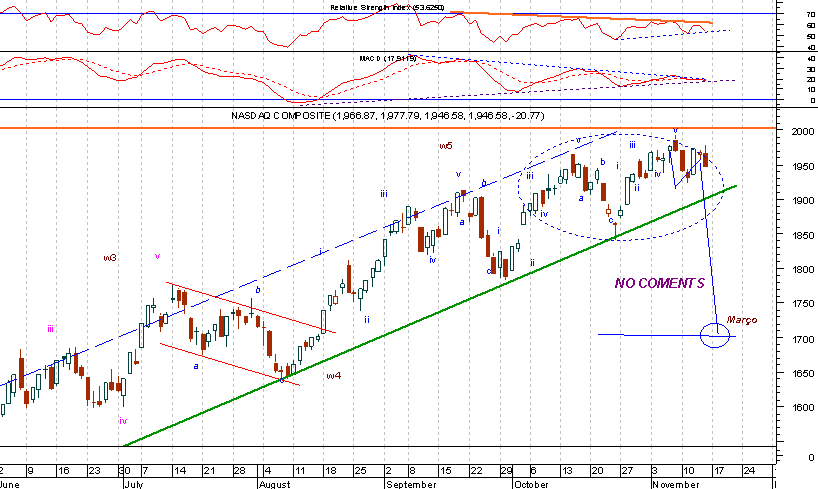Click the NASDAQ COMPOSITE chart title
The width and height of the screenshot is (818, 489).
(x=387, y=115)
